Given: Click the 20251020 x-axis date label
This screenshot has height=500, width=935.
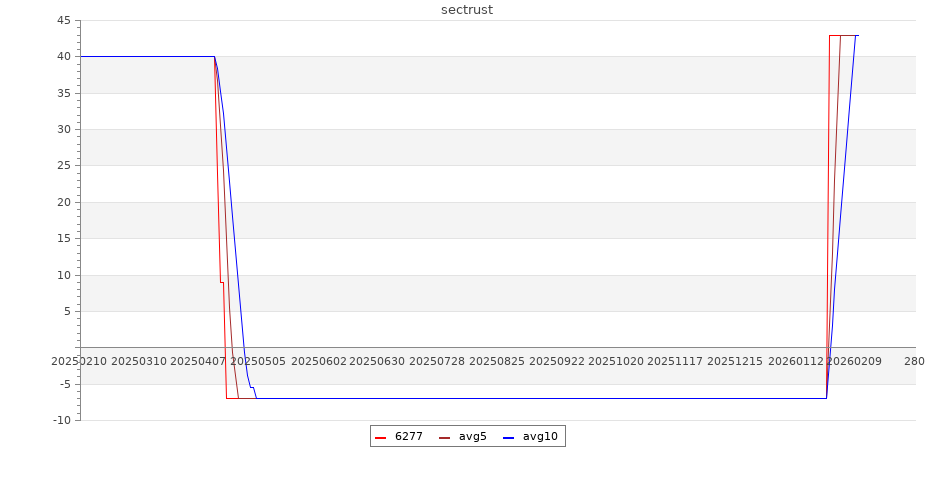Looking at the screenshot, I should coord(616,361).
